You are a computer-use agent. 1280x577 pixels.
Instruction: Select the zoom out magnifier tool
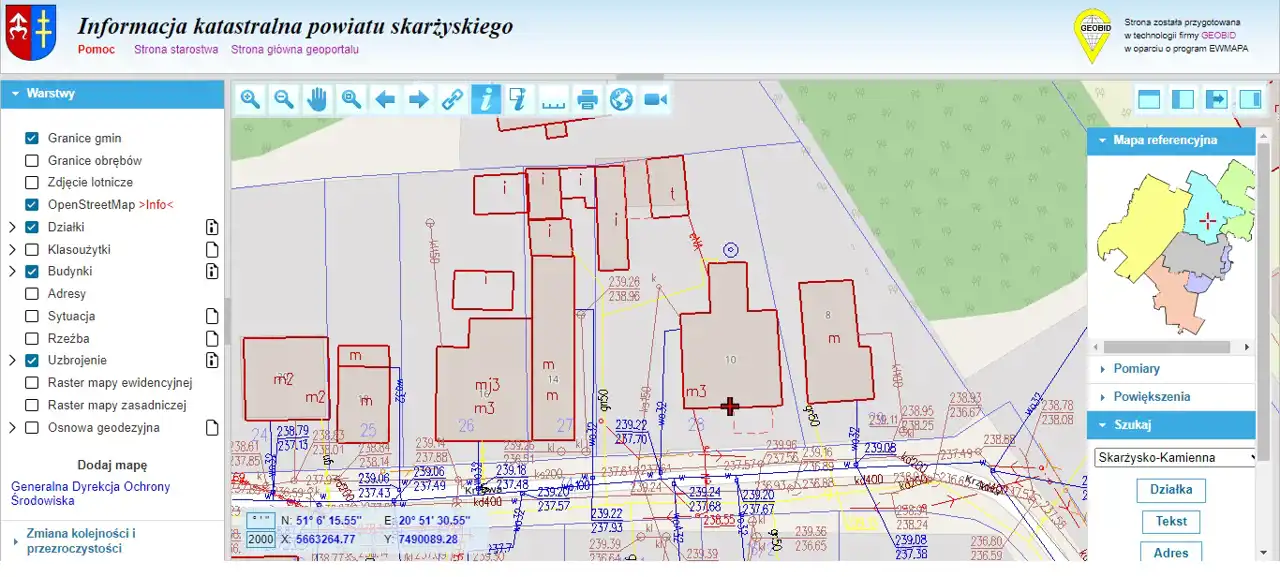pyautogui.click(x=284, y=99)
